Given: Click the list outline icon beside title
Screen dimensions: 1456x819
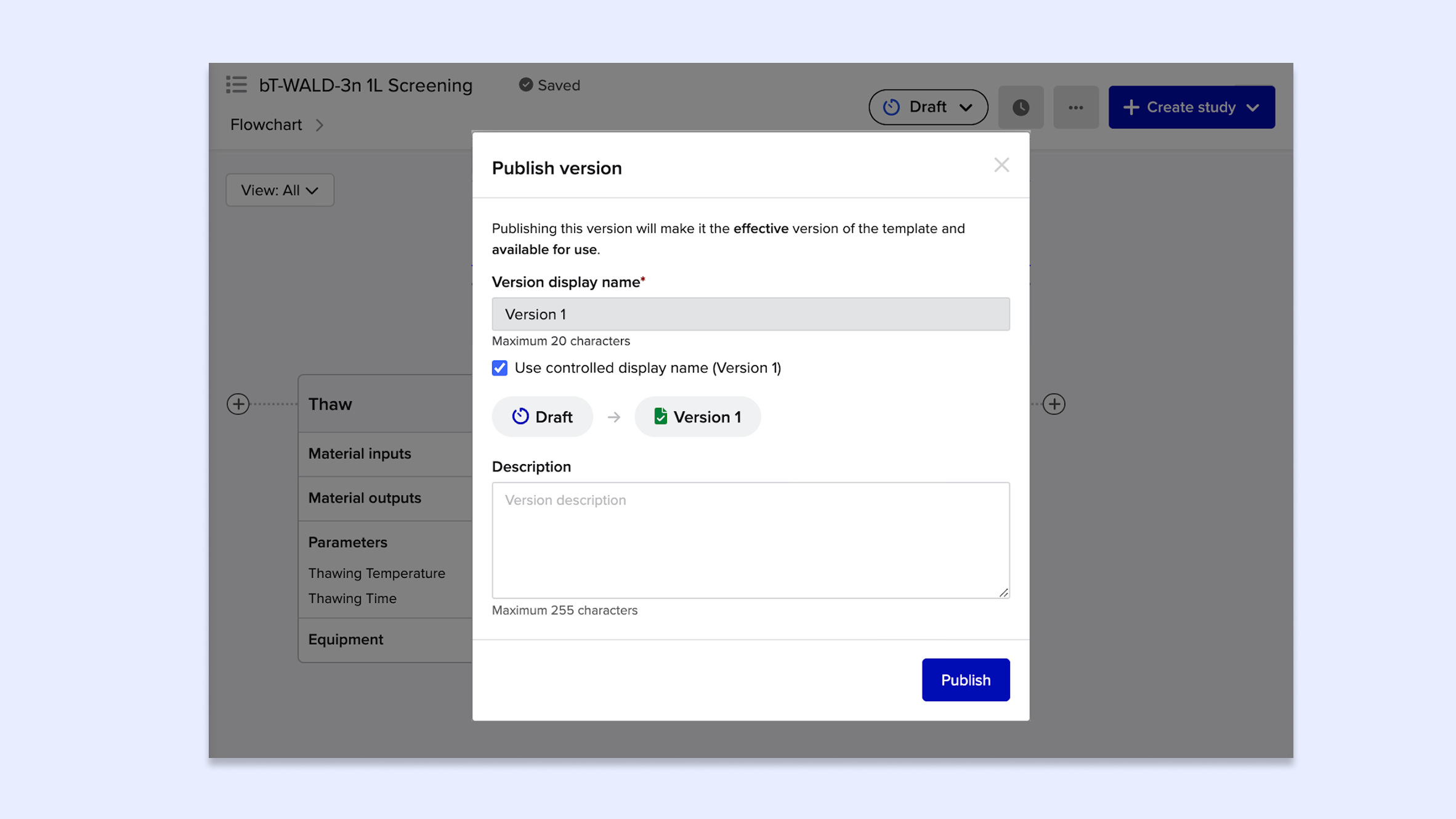Looking at the screenshot, I should [x=236, y=84].
